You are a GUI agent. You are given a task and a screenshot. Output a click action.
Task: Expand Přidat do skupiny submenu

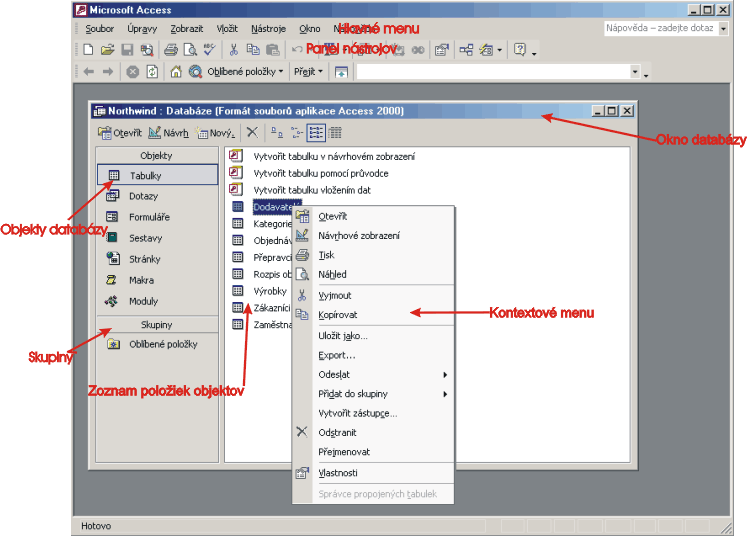click(x=445, y=394)
